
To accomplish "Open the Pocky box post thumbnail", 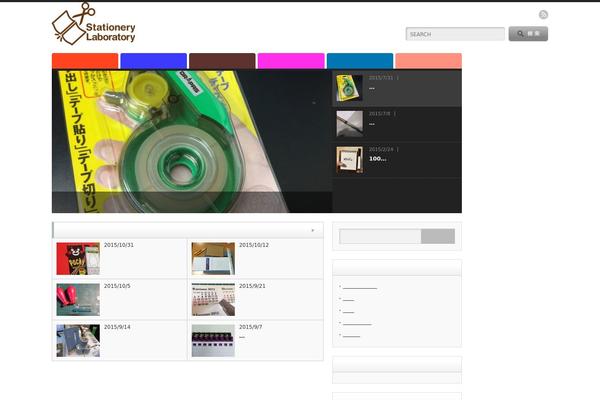I will coord(78,258).
